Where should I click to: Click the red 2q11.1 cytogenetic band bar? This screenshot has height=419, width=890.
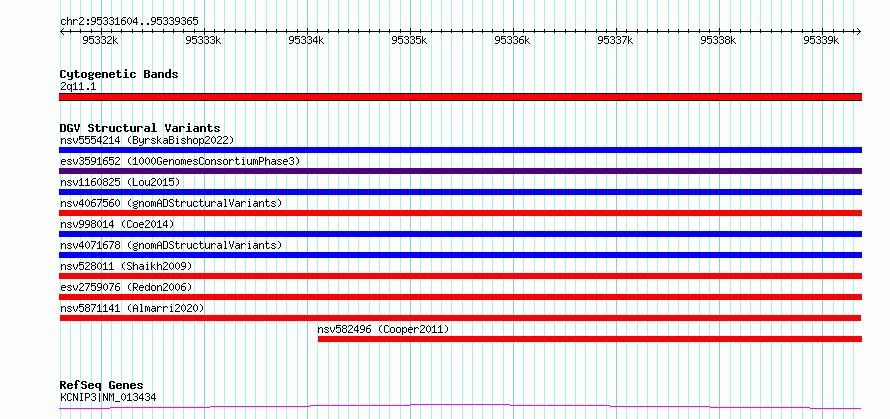click(460, 97)
